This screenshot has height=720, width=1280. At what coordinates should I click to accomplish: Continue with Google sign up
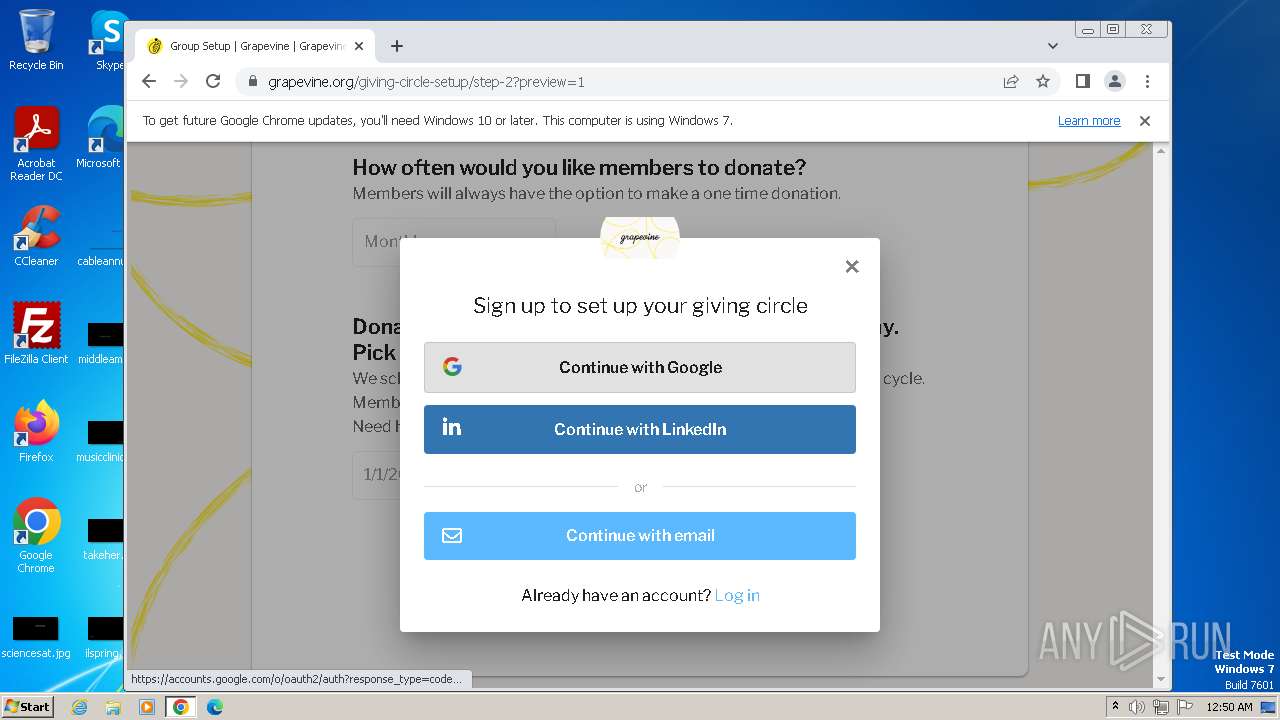pos(640,367)
